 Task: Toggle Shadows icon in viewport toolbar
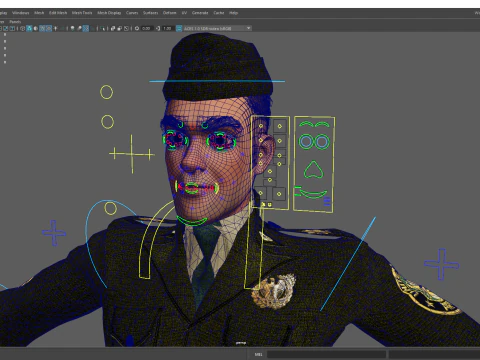(x=62, y=28)
